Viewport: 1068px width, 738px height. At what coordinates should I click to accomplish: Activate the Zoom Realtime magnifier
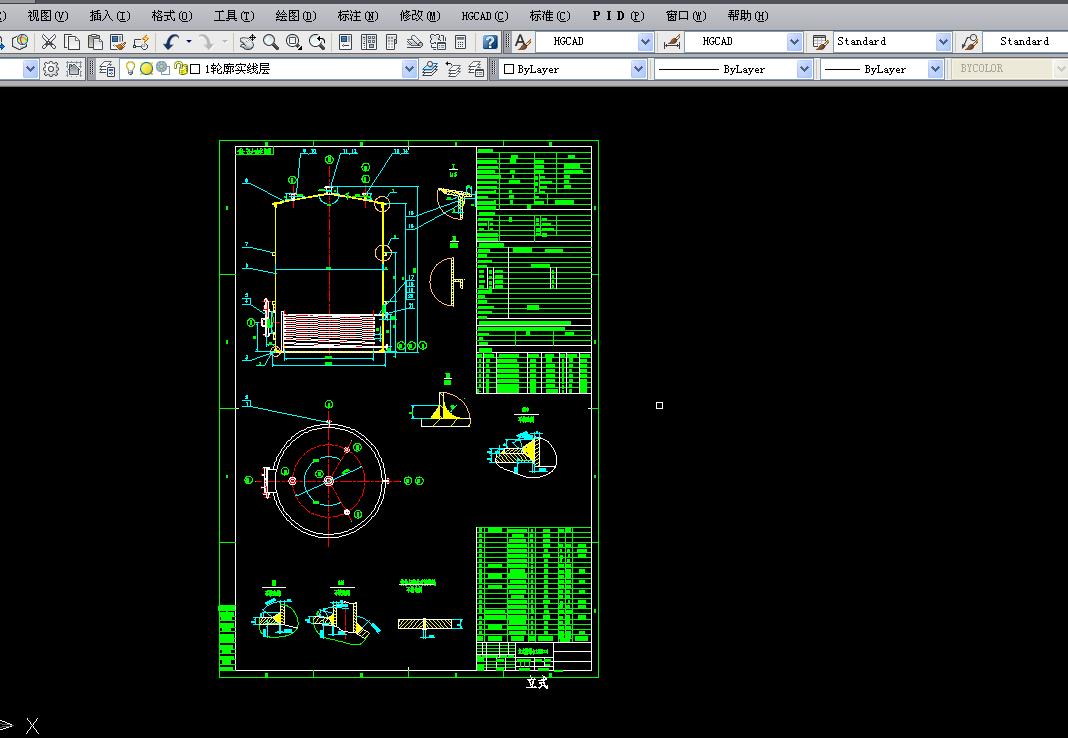click(x=270, y=42)
